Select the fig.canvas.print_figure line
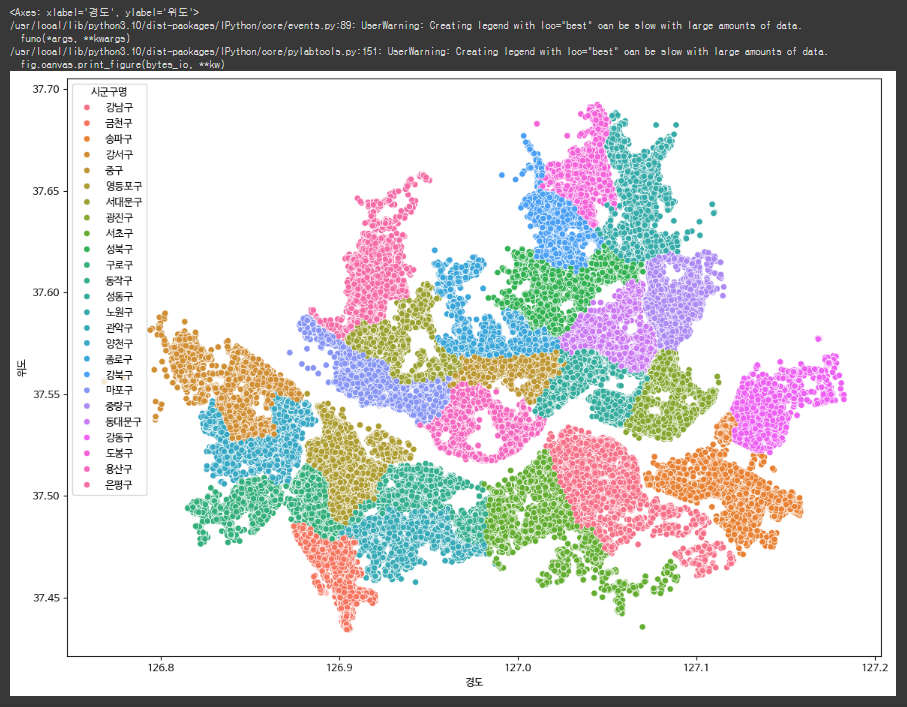This screenshot has height=707, width=907. [123, 64]
